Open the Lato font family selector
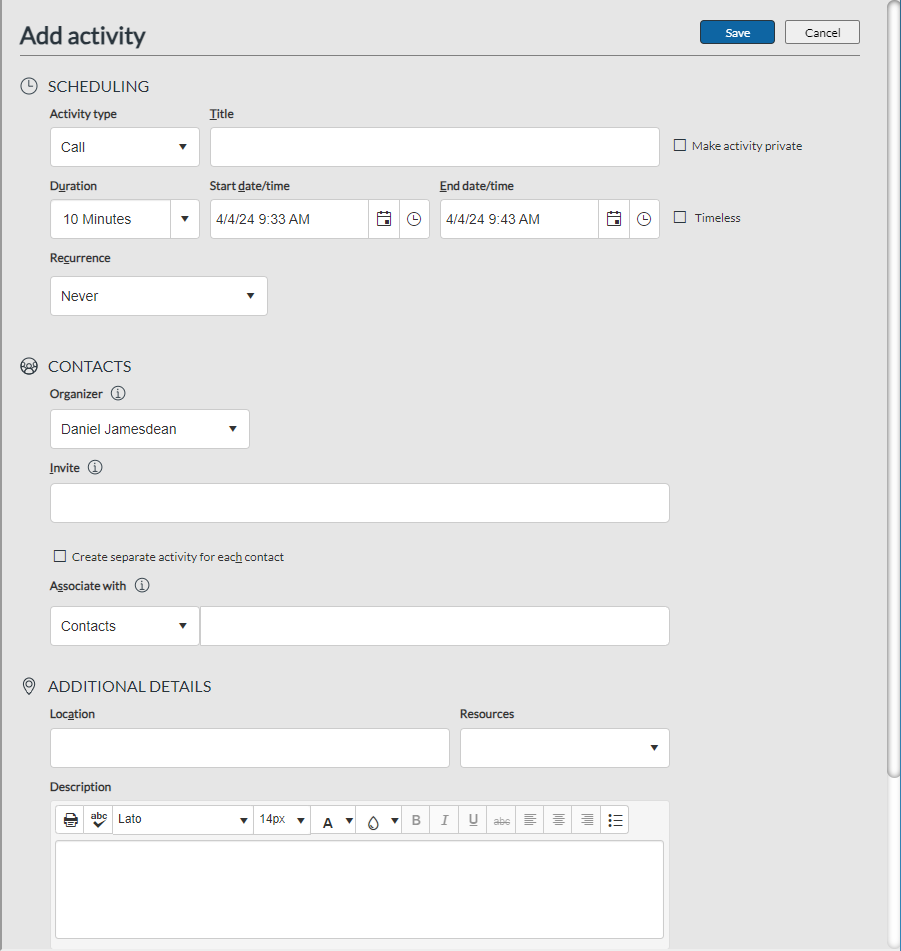This screenshot has height=951, width=901. coord(183,820)
